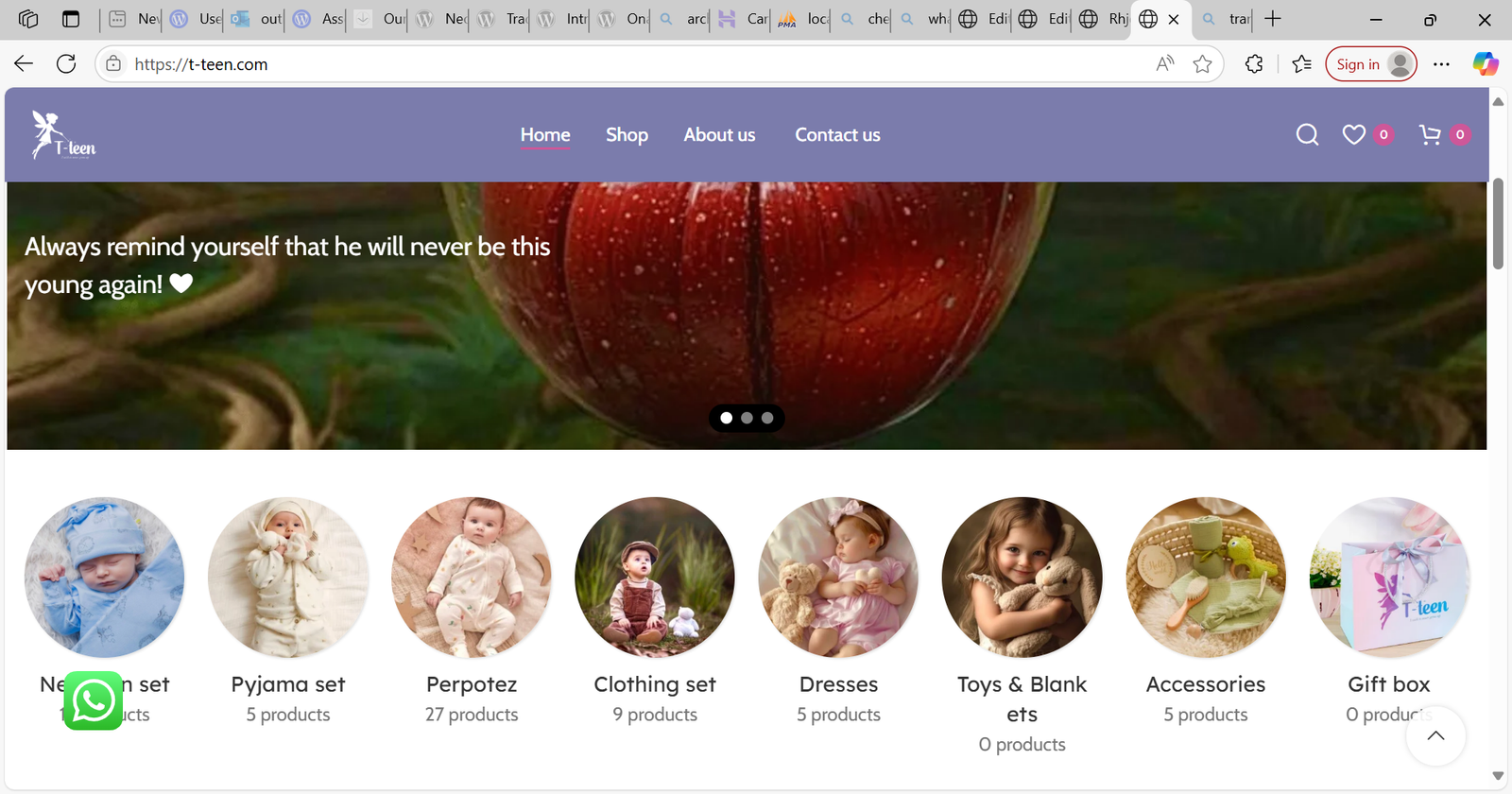
Task: Open vertical tabs action menu icon
Action: [x=71, y=19]
